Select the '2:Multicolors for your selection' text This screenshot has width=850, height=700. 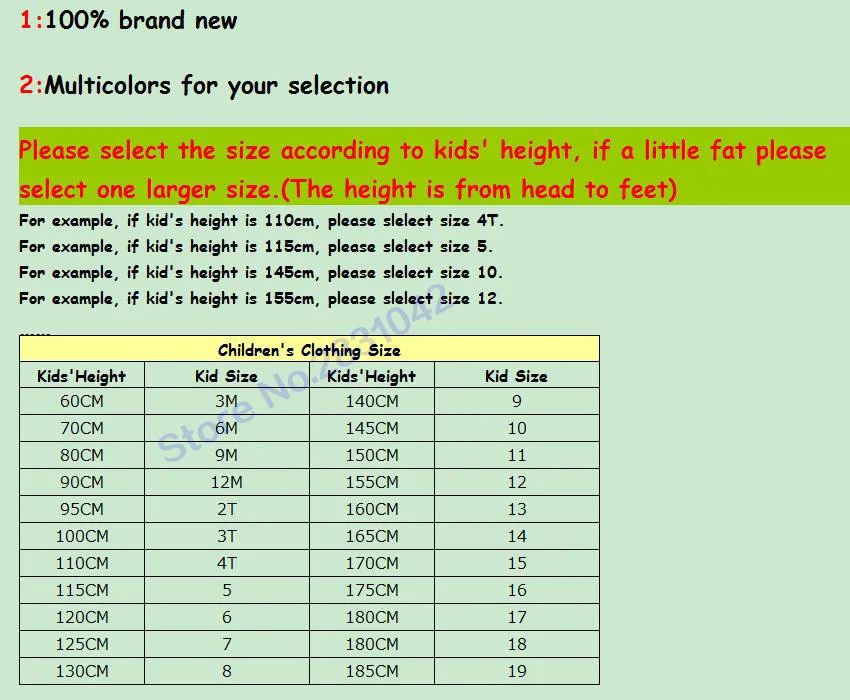tap(203, 86)
